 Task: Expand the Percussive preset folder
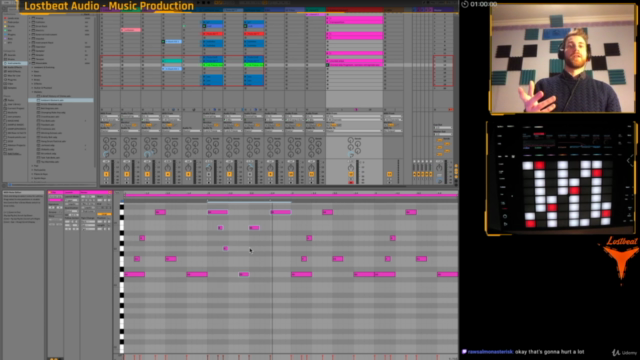[33, 170]
